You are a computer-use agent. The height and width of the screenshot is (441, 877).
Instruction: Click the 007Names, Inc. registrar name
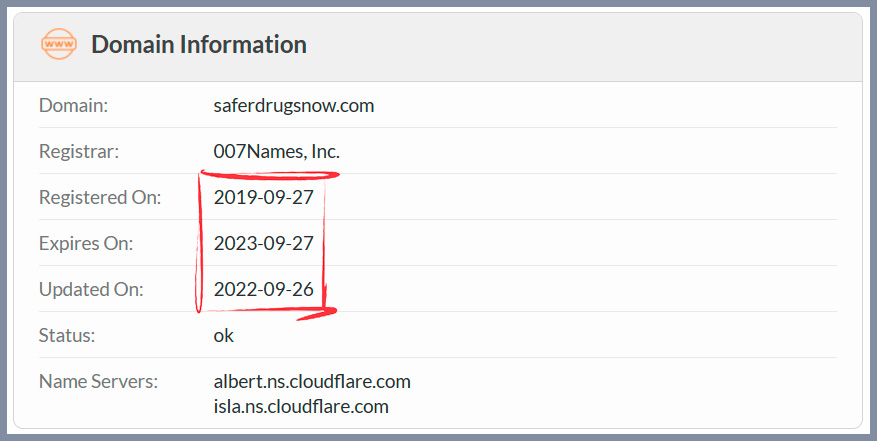(x=277, y=152)
